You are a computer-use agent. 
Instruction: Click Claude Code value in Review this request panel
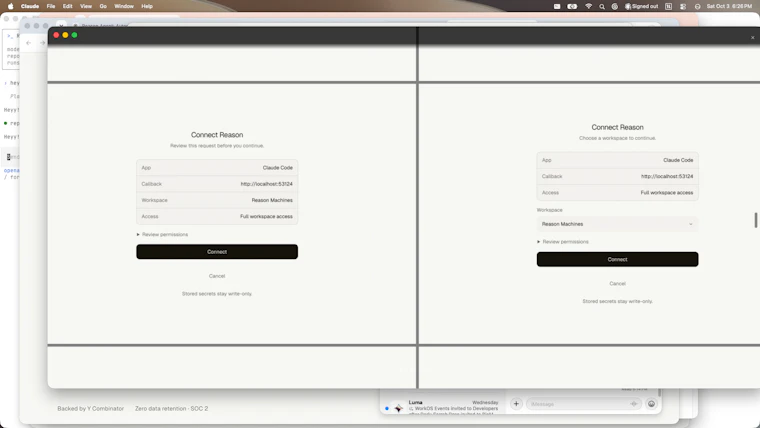pos(278,168)
